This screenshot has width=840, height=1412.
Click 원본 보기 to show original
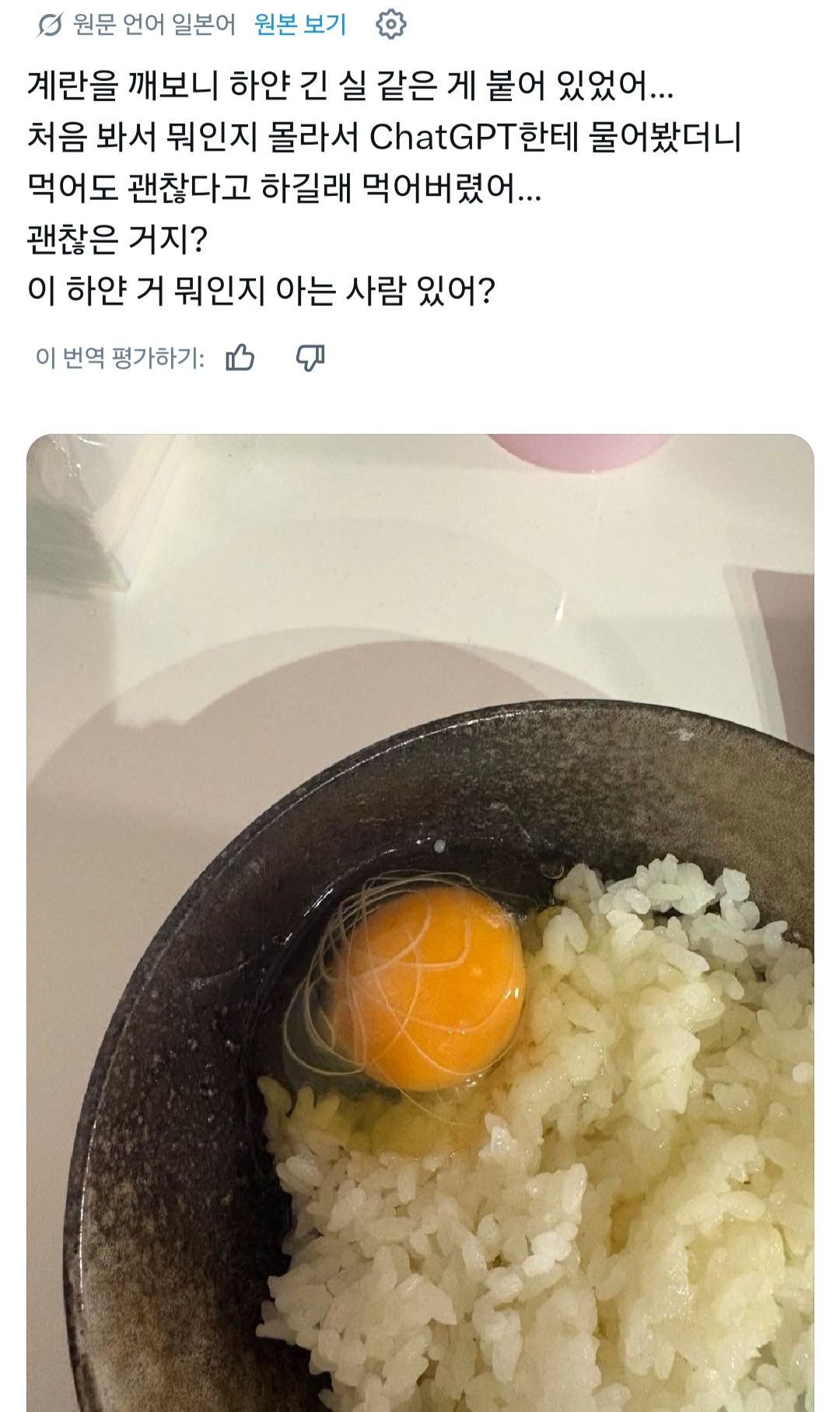(300, 25)
